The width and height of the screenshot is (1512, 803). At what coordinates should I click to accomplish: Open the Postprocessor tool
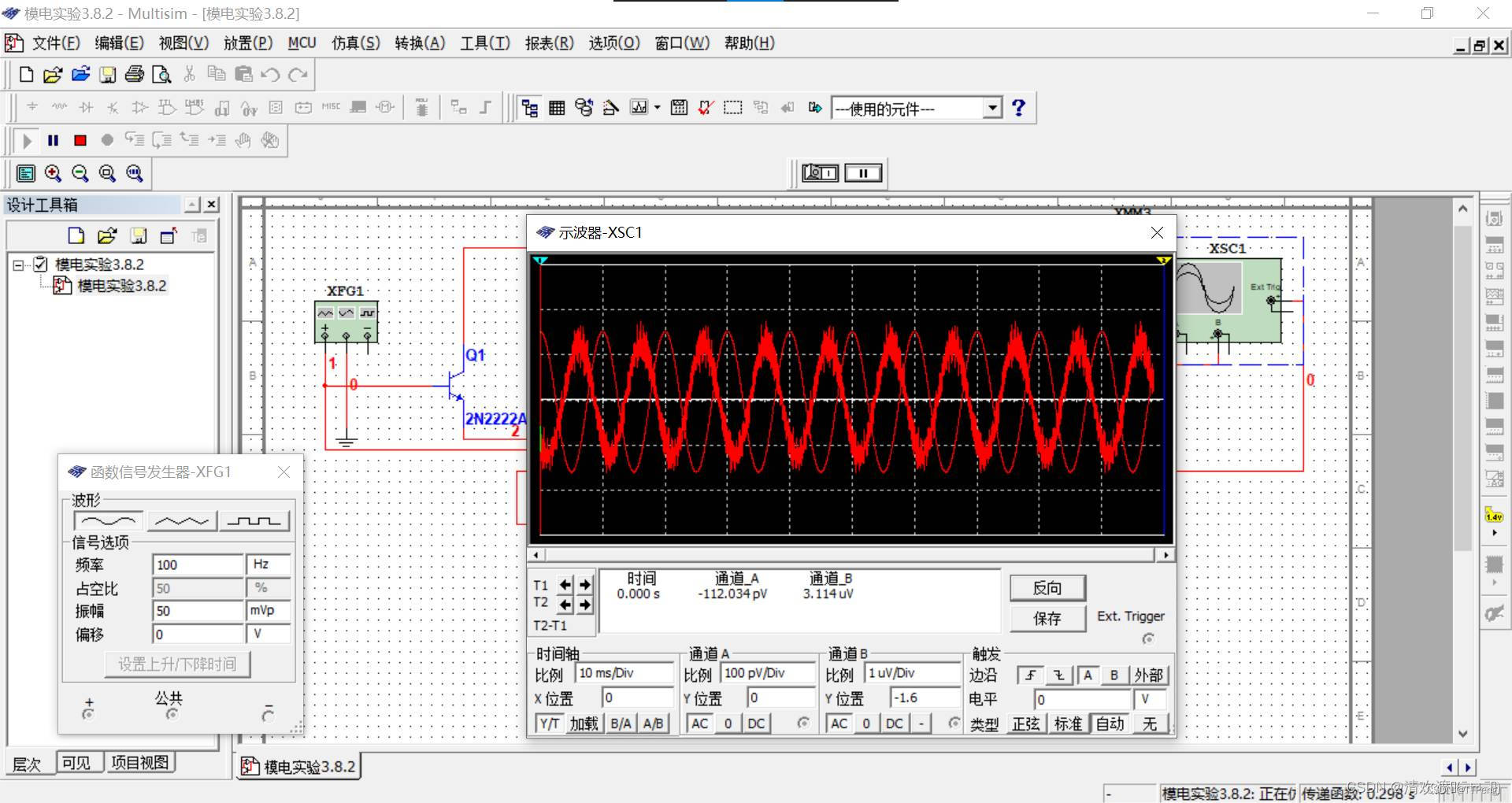coord(679,108)
